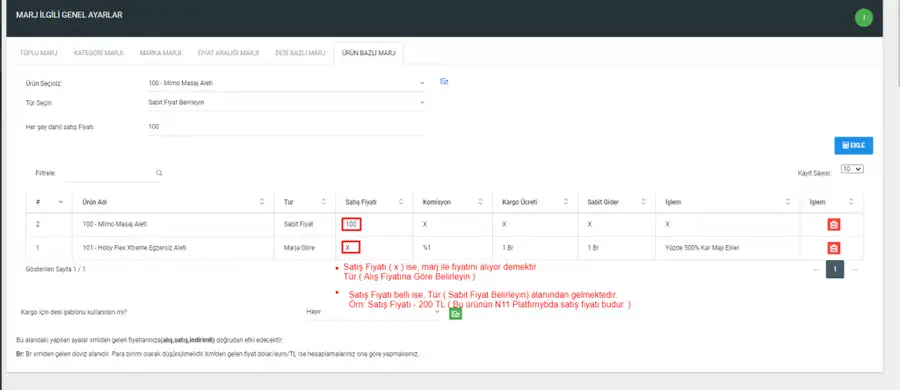Click the Sabit Fiyat cell

pyautogui.click(x=306, y=224)
